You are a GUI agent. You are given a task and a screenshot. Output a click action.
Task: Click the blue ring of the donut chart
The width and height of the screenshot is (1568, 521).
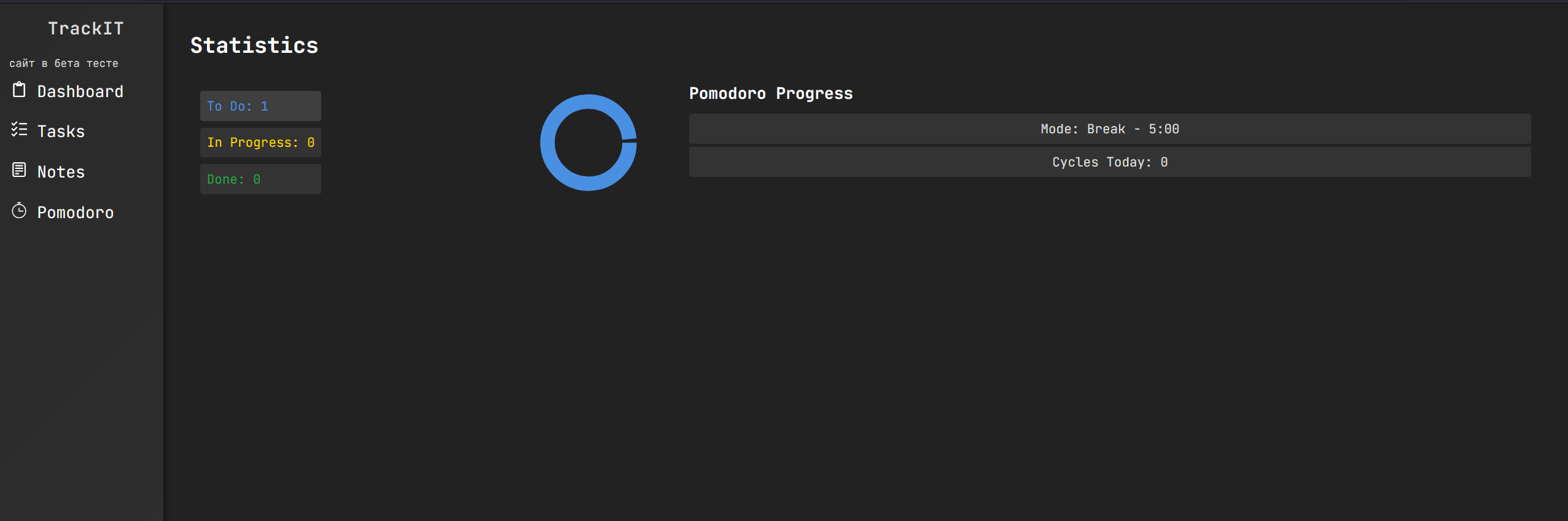(x=548, y=143)
